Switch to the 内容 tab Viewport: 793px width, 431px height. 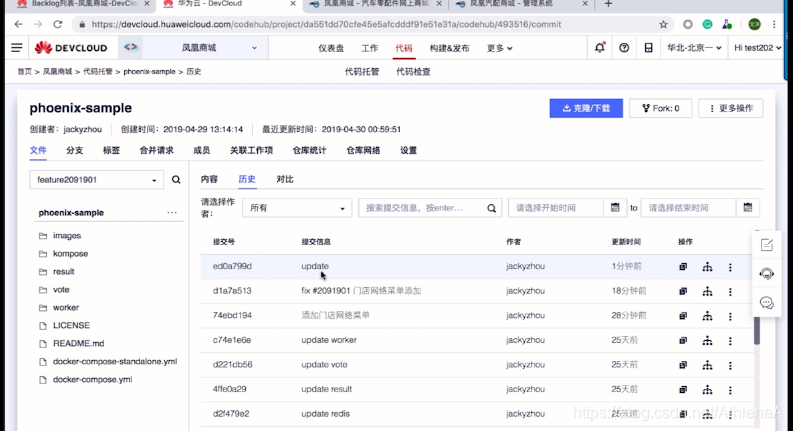click(x=209, y=179)
